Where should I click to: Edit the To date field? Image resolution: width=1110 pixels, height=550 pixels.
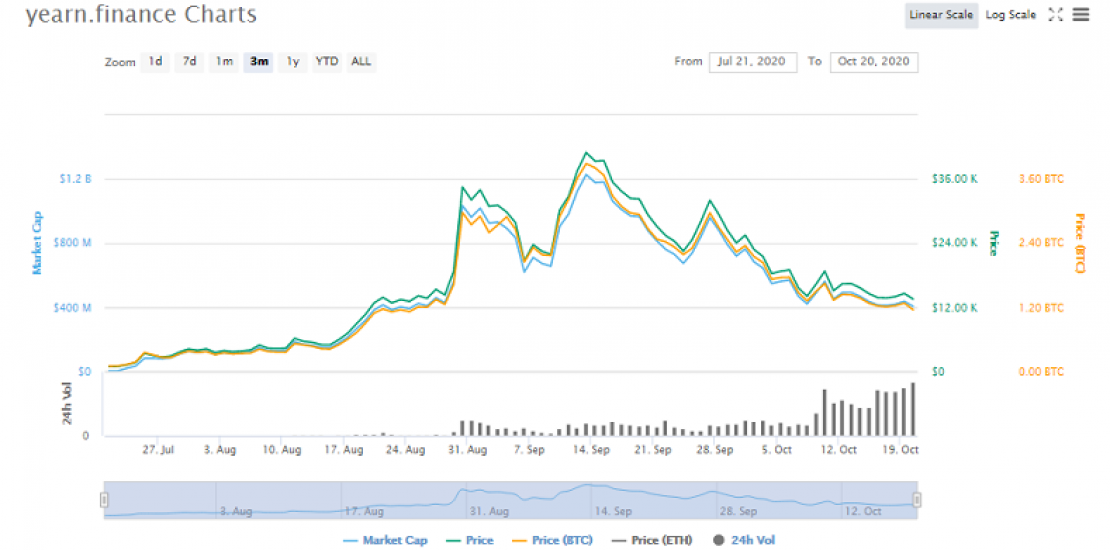[873, 62]
